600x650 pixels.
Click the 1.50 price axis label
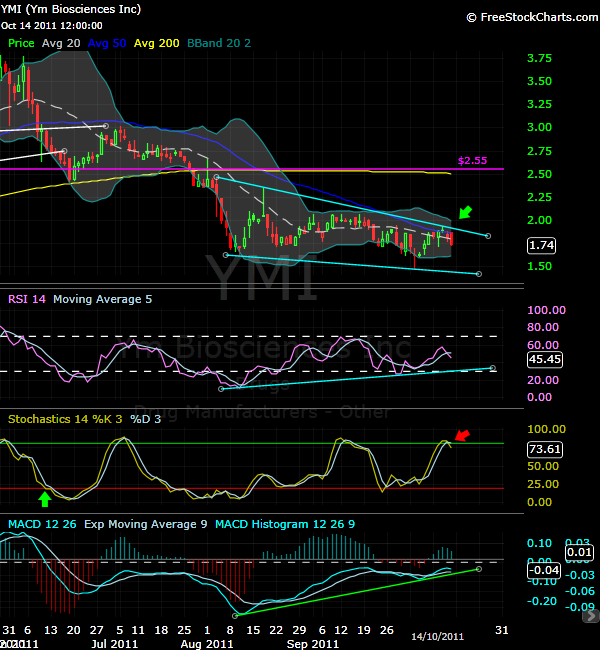(539, 266)
